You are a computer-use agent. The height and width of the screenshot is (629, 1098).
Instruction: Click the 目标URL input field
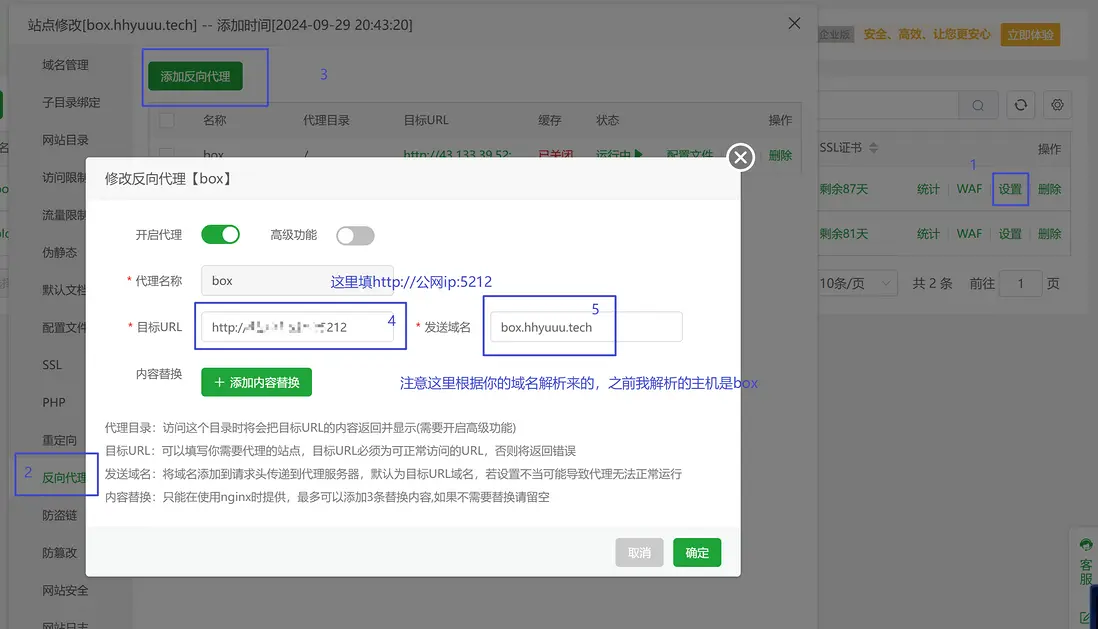tap(297, 327)
